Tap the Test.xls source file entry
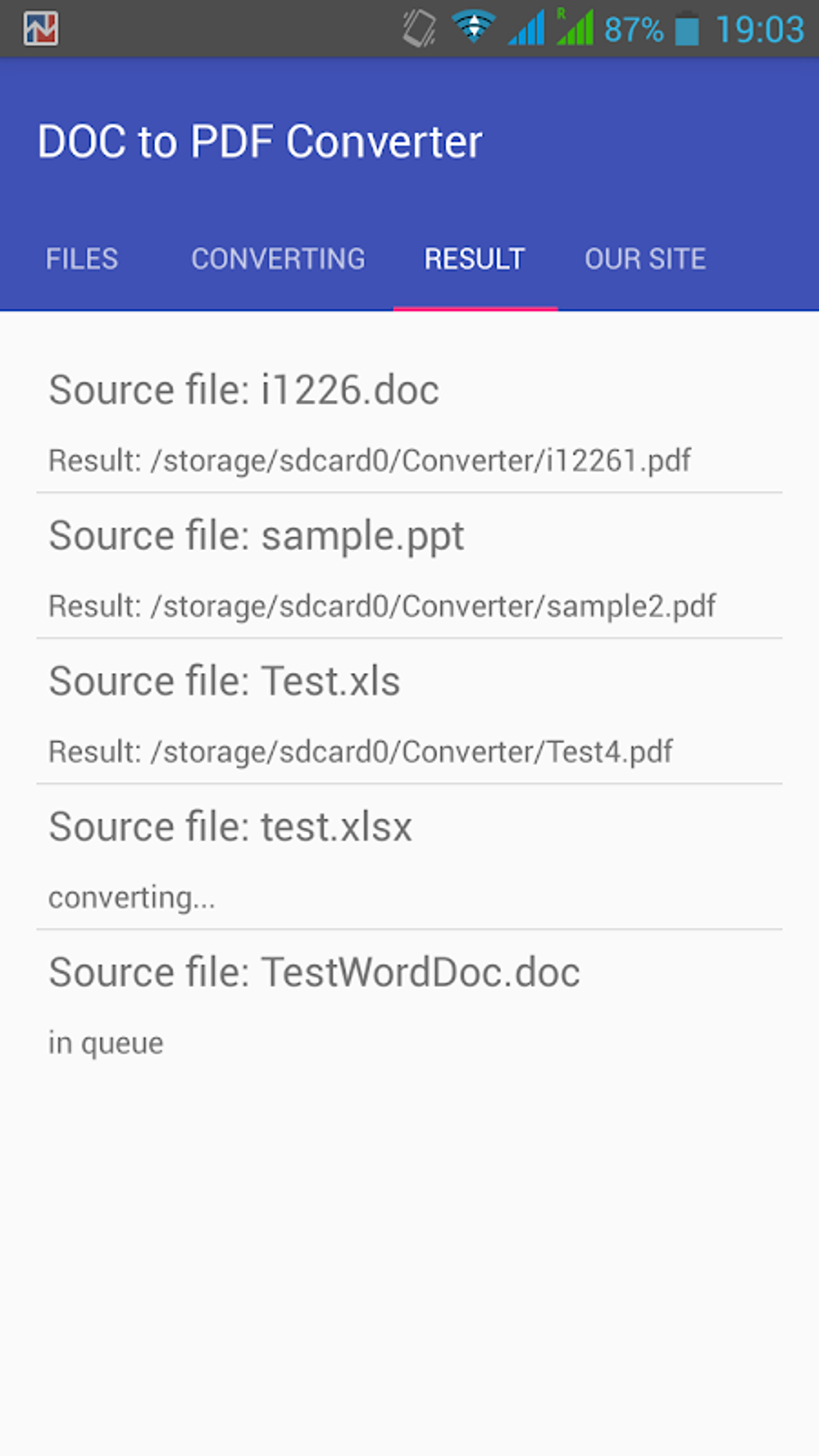Screen dimensions: 819x1456 [x=225, y=681]
